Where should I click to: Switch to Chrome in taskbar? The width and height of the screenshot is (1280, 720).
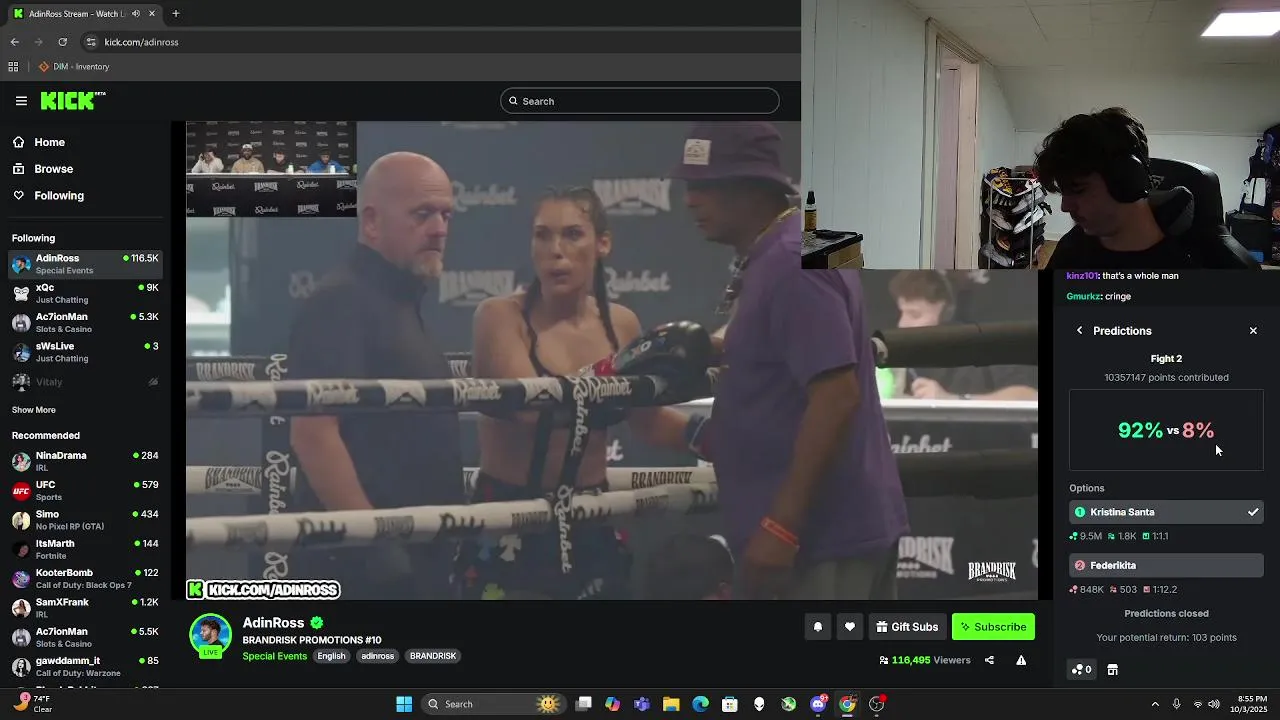847,704
